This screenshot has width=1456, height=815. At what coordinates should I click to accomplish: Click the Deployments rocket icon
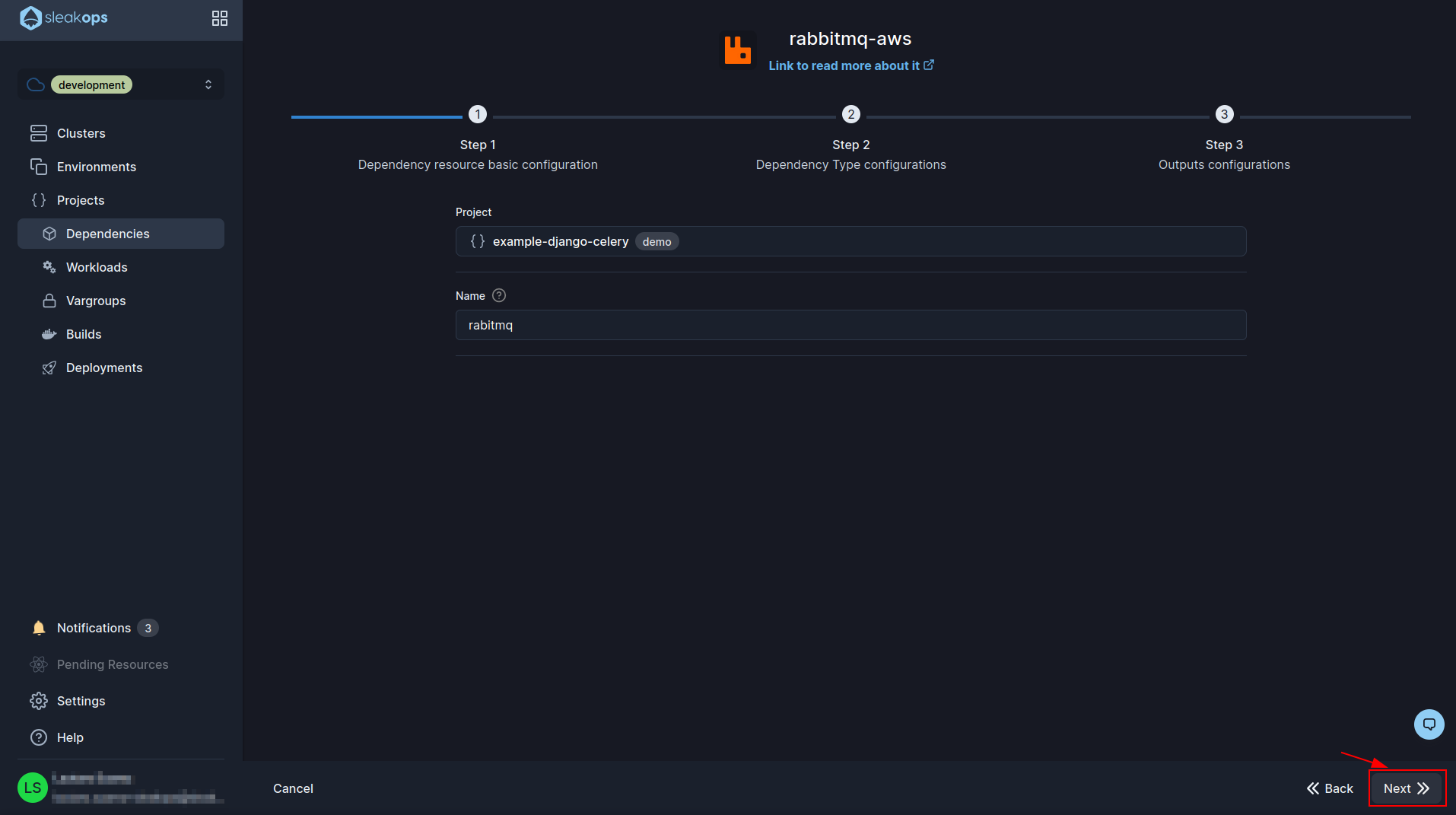[x=49, y=368]
